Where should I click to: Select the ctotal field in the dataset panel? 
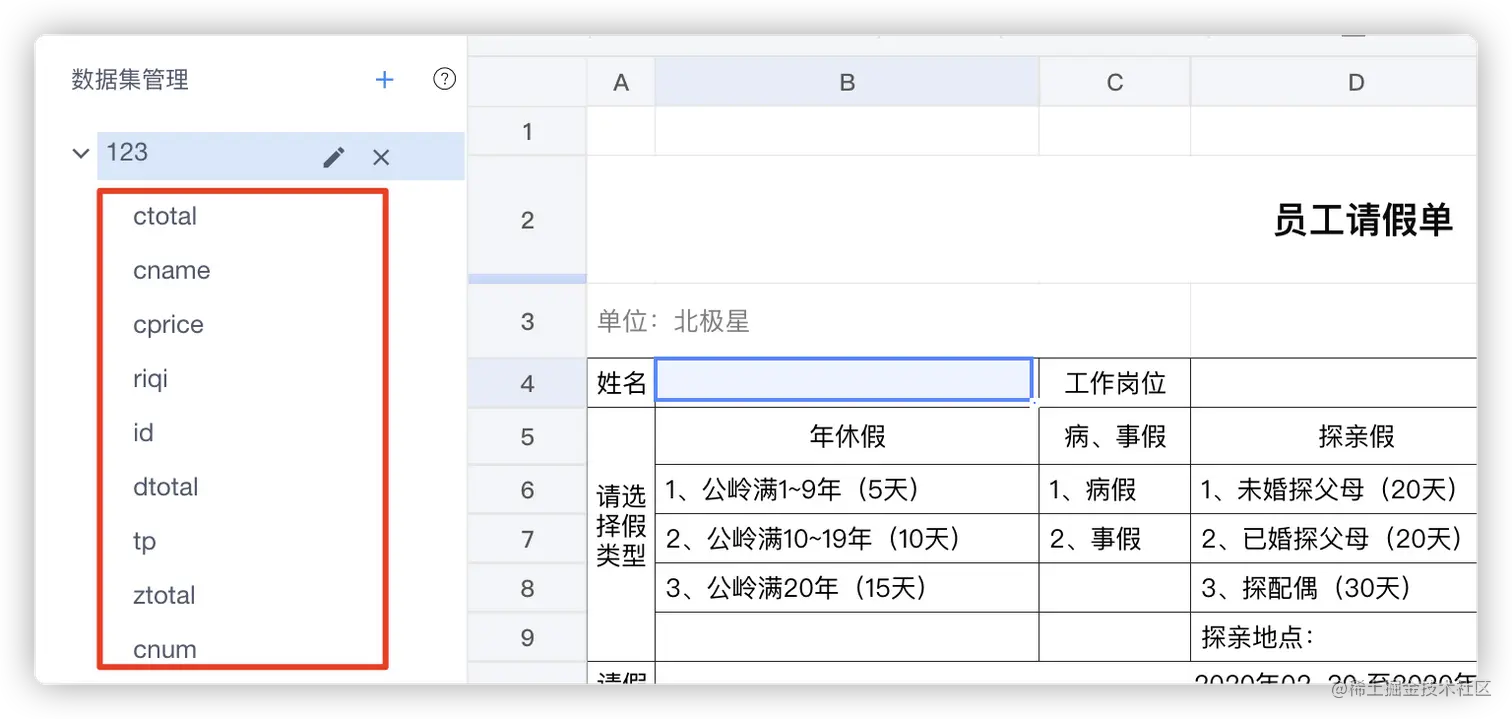[x=164, y=215]
